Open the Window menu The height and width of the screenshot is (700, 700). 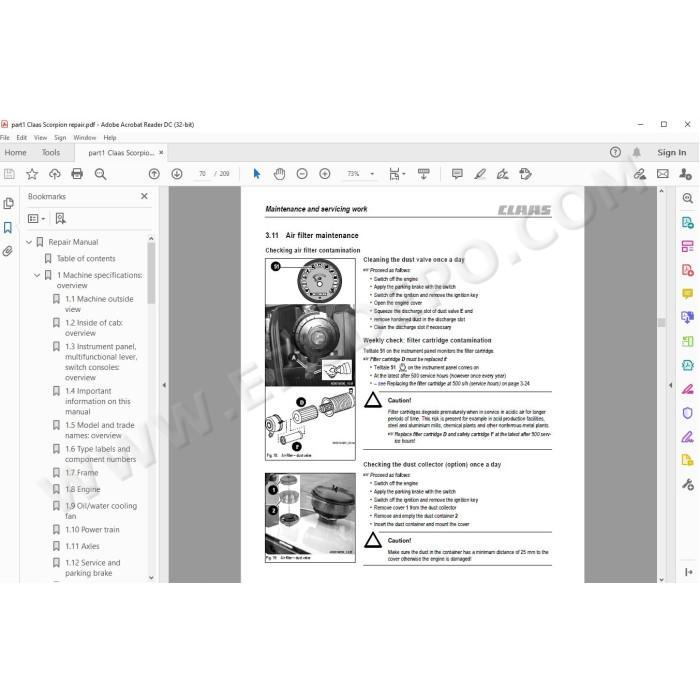point(84,138)
